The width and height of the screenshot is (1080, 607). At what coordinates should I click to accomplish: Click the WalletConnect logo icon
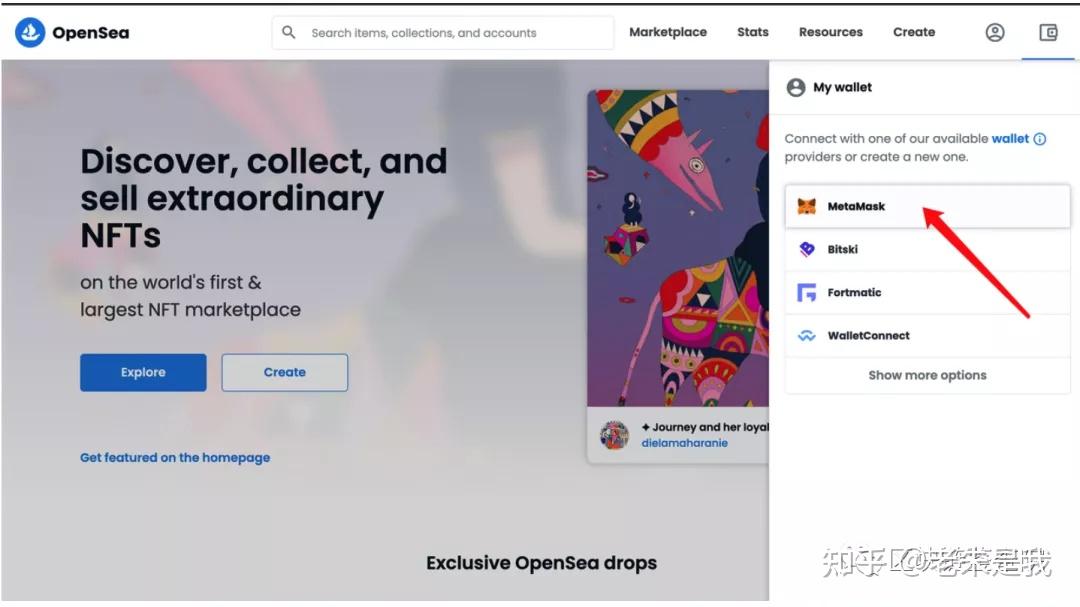(x=807, y=336)
